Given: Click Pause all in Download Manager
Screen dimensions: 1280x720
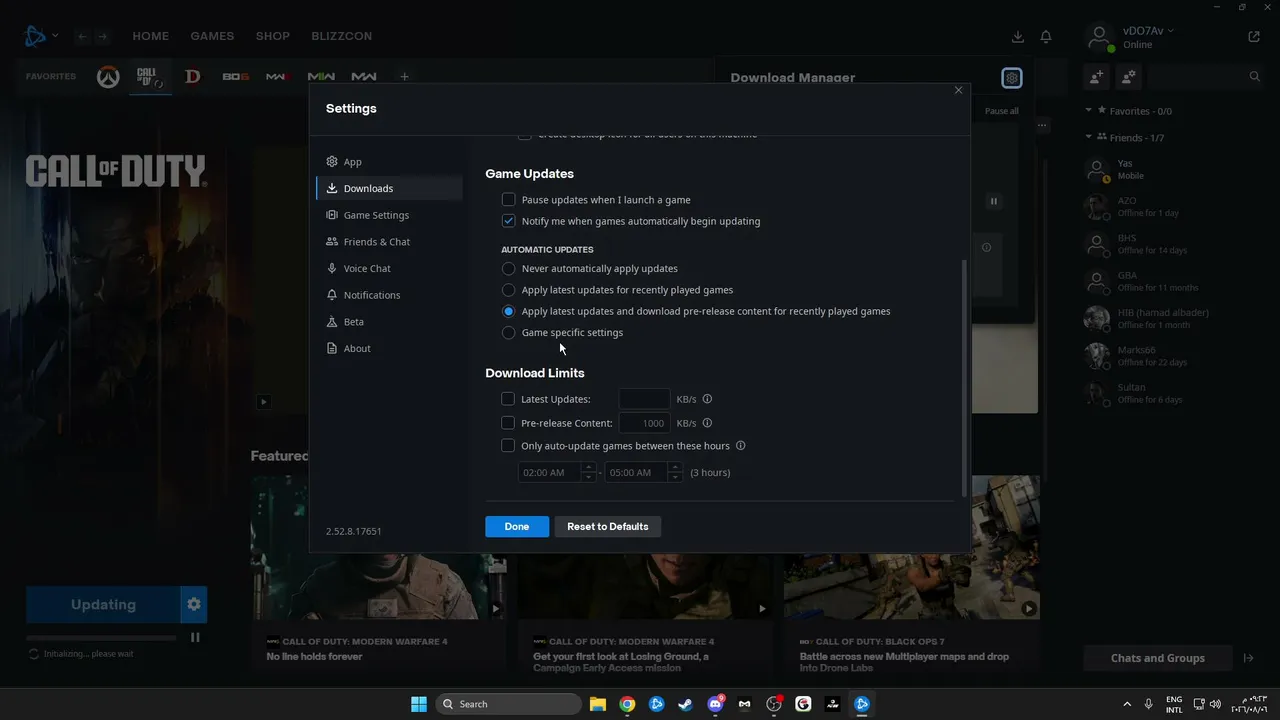Looking at the screenshot, I should tap(1002, 111).
